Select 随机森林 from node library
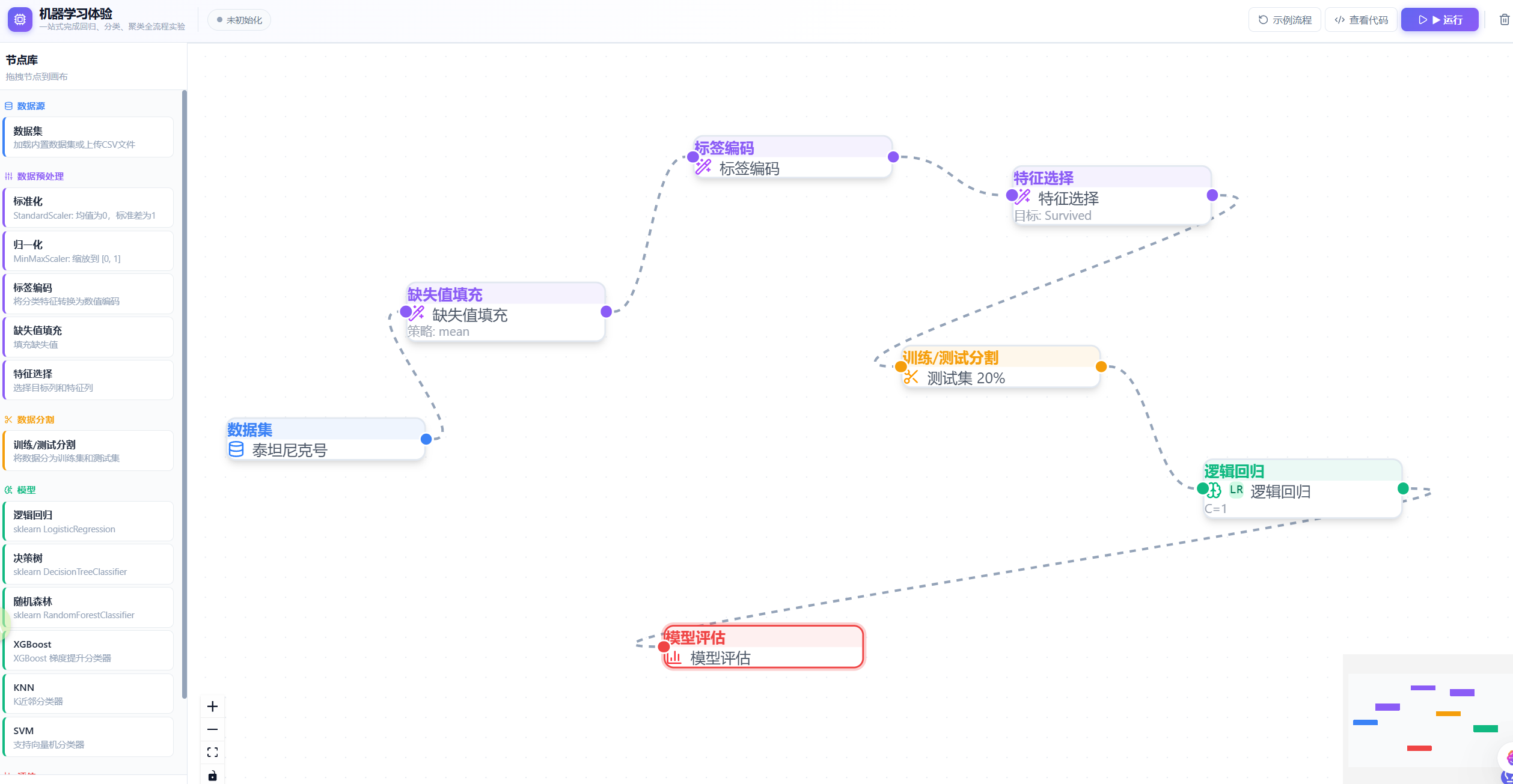Screen dimensions: 1513x784 click(x=88, y=607)
